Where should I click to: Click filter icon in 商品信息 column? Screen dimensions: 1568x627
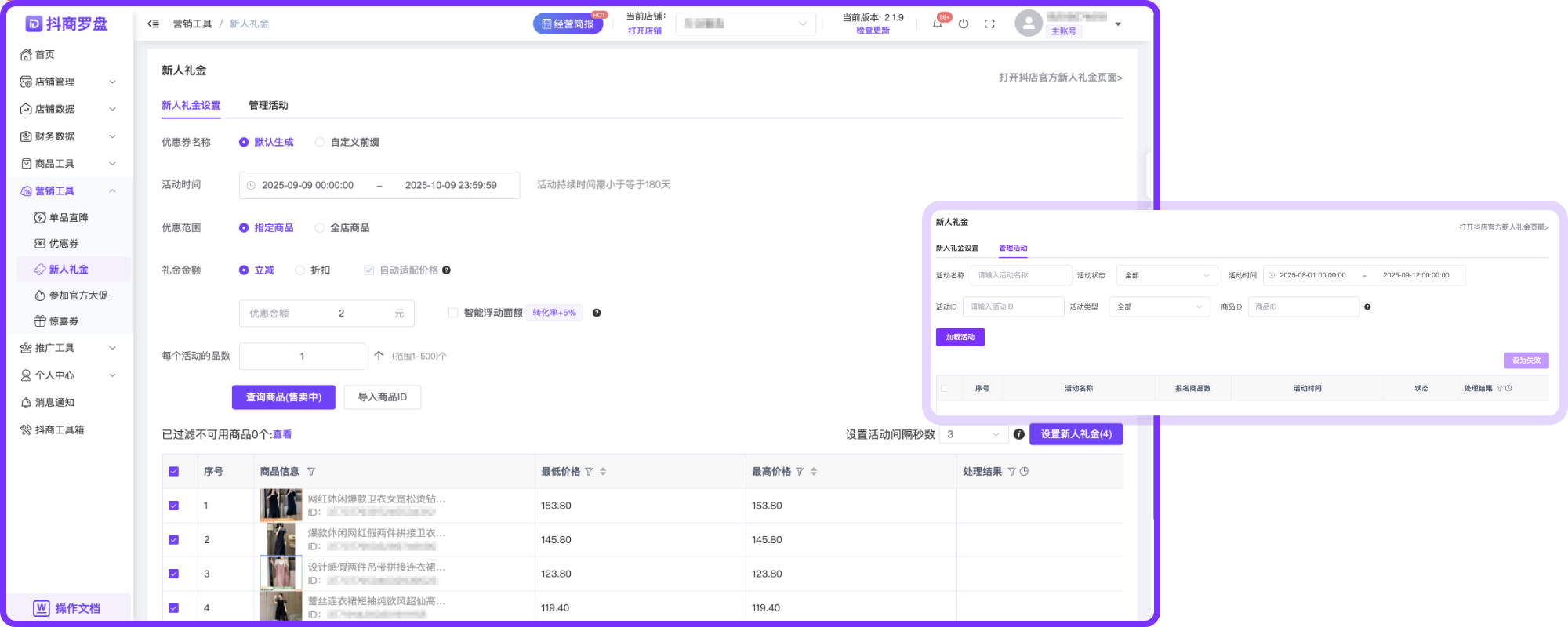[311, 472]
